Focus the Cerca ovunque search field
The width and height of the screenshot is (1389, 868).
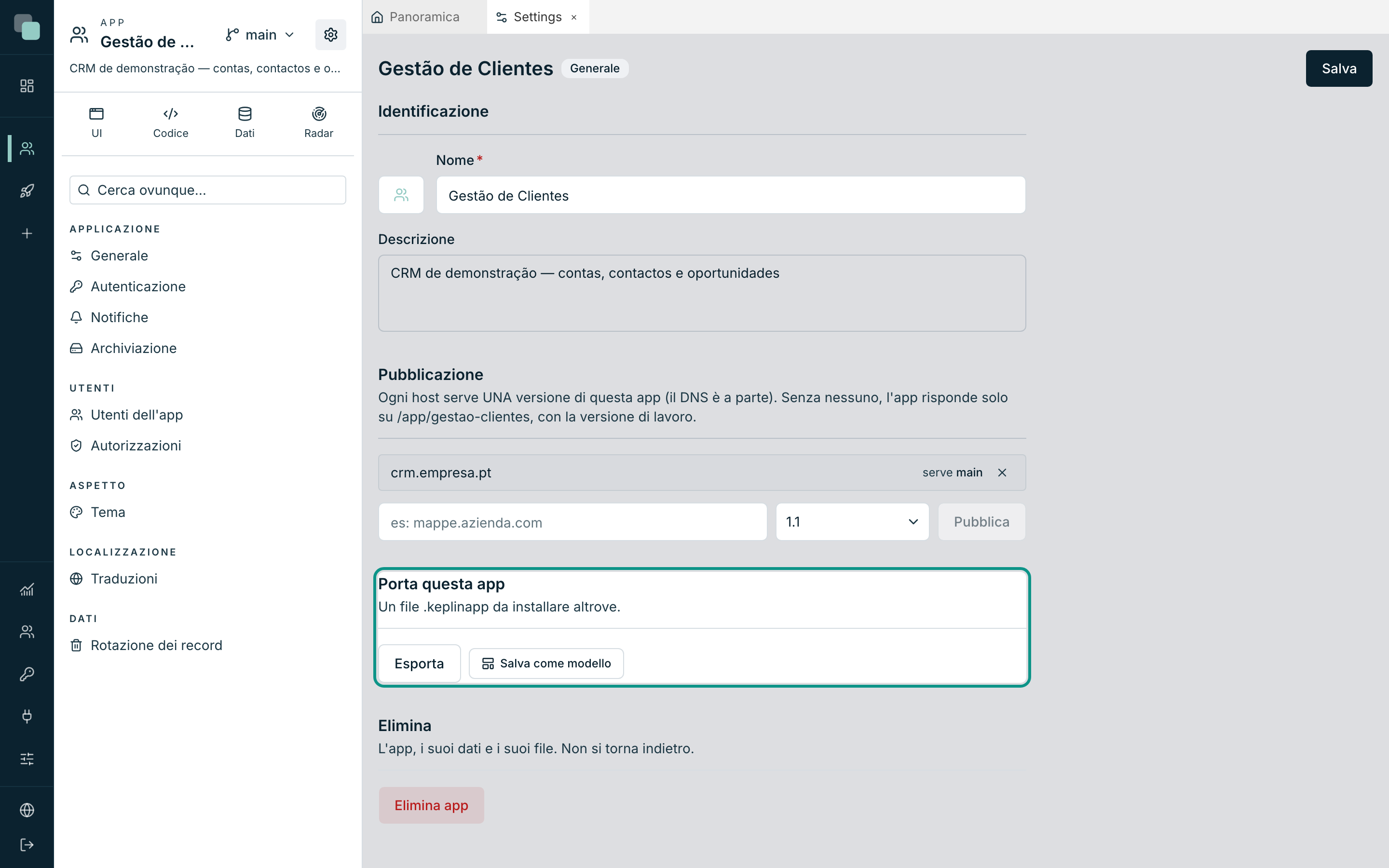208,190
